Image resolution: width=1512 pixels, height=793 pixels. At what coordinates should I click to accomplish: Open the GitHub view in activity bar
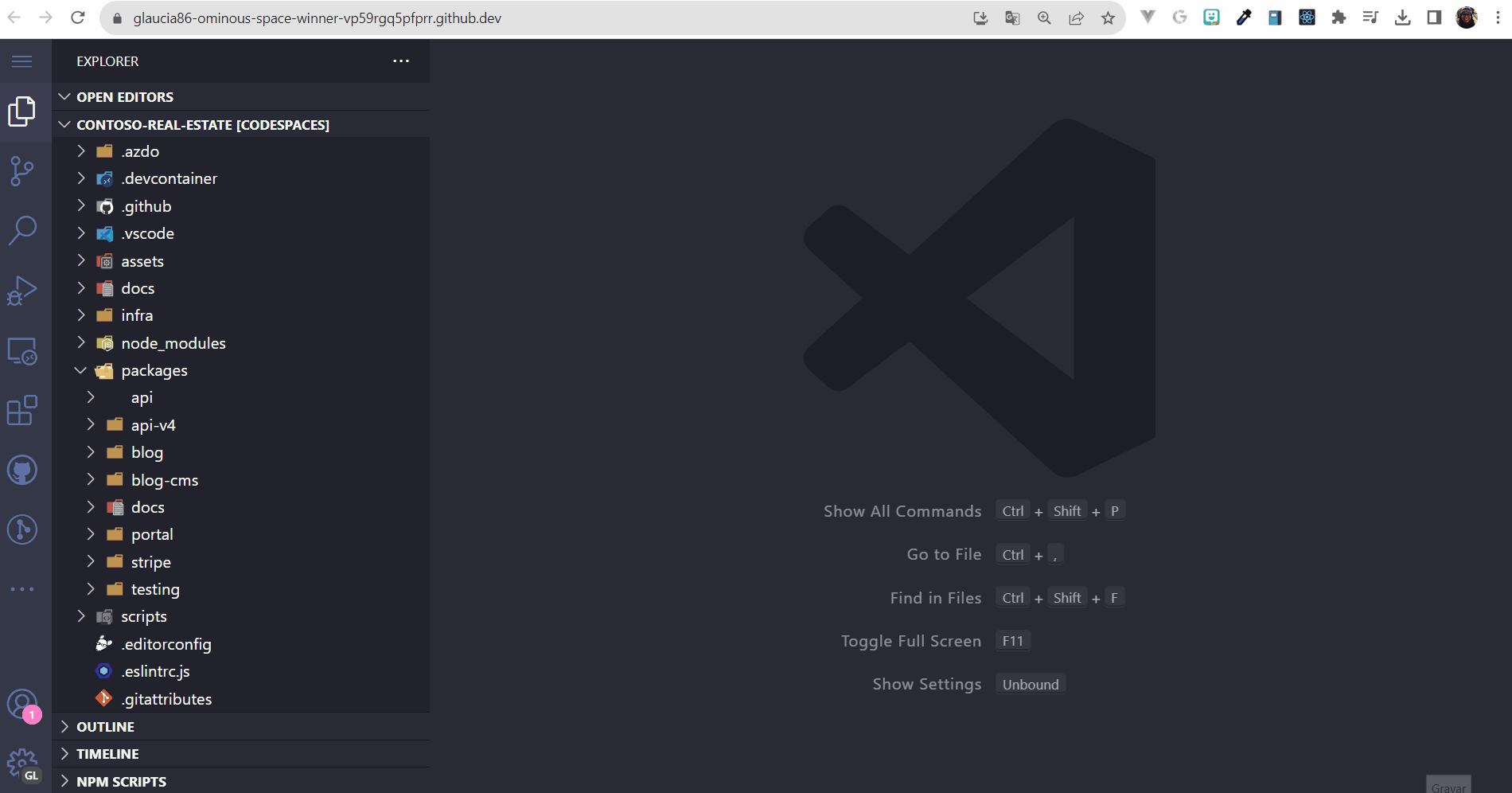22,471
